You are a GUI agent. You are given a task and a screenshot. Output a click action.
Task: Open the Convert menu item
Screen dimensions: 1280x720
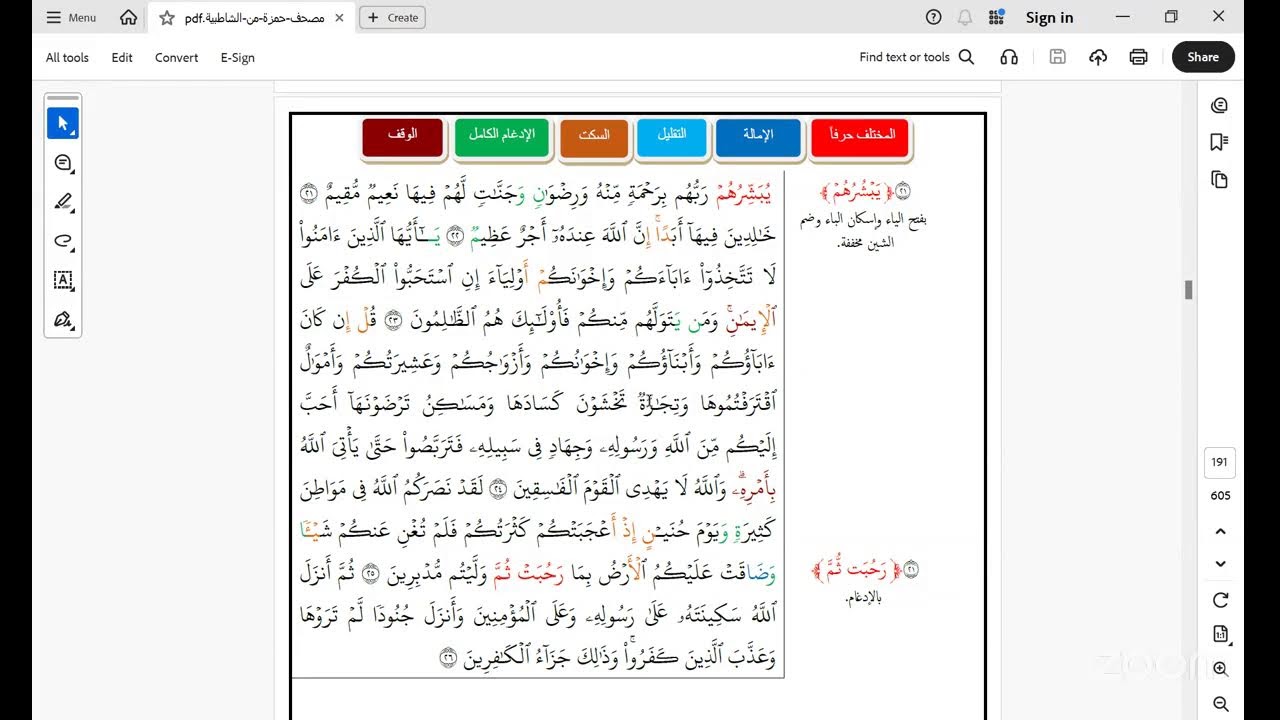click(x=176, y=57)
